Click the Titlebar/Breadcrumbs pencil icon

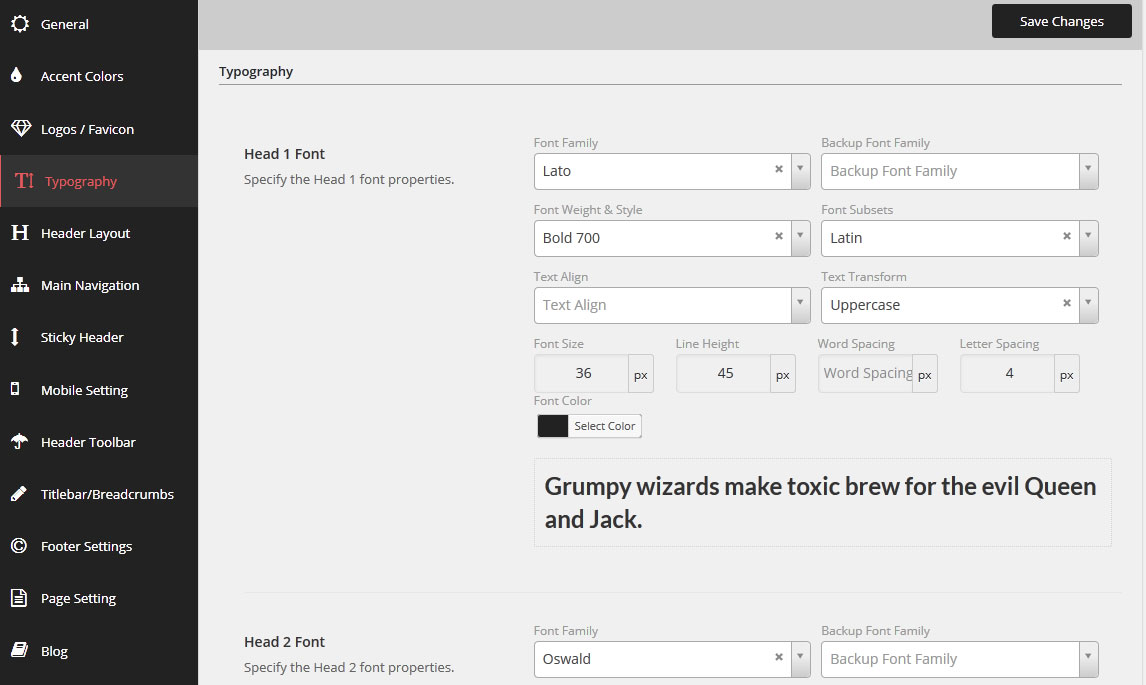[x=18, y=494]
